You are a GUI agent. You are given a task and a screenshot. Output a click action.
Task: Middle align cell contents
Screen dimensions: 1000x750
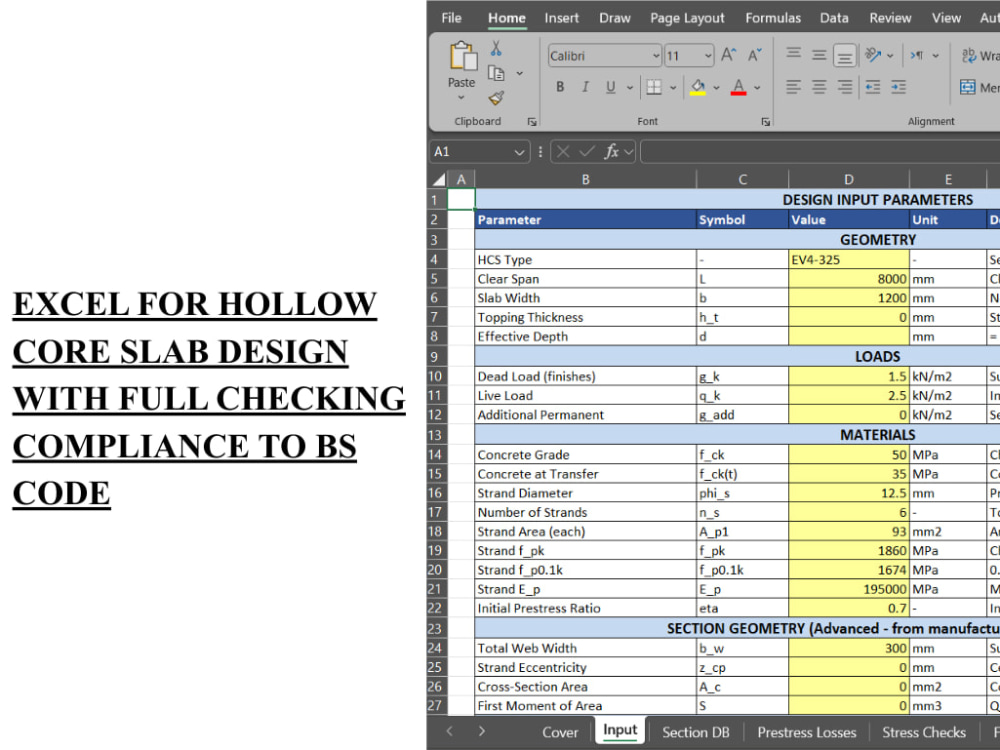click(819, 55)
